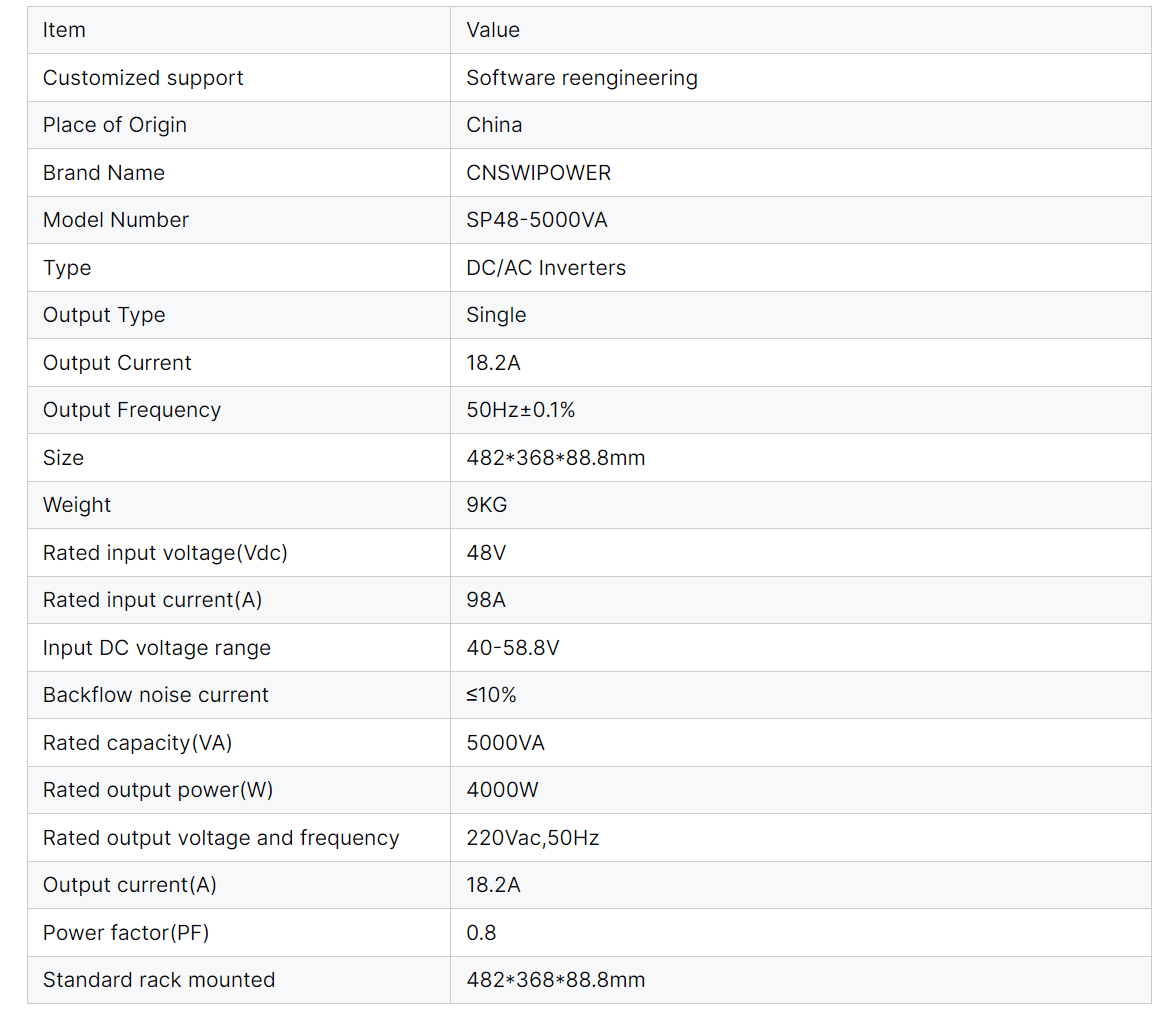The image size is (1168, 1023).
Task: Click the '40-58.8V' voltage range value
Action: click(x=512, y=648)
